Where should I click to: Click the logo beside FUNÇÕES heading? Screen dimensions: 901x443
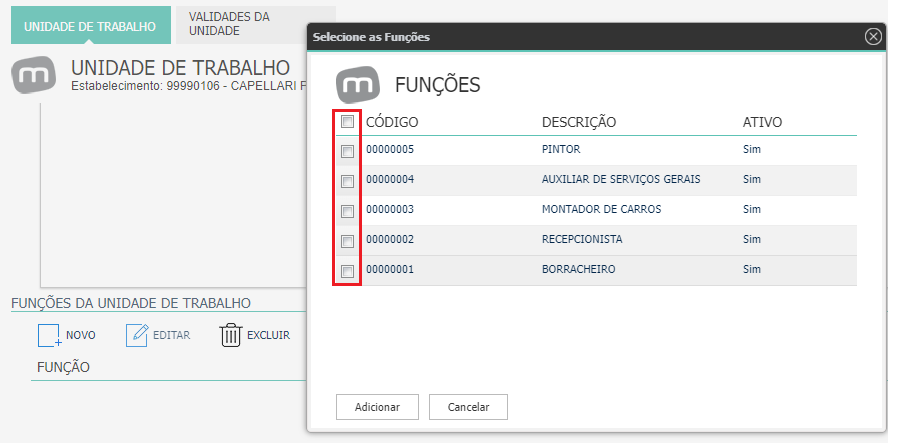click(x=358, y=85)
